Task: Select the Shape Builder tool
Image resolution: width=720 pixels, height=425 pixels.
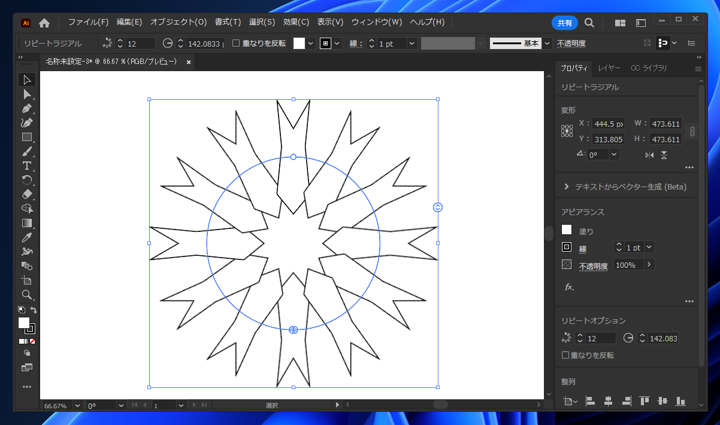Action: (x=27, y=209)
